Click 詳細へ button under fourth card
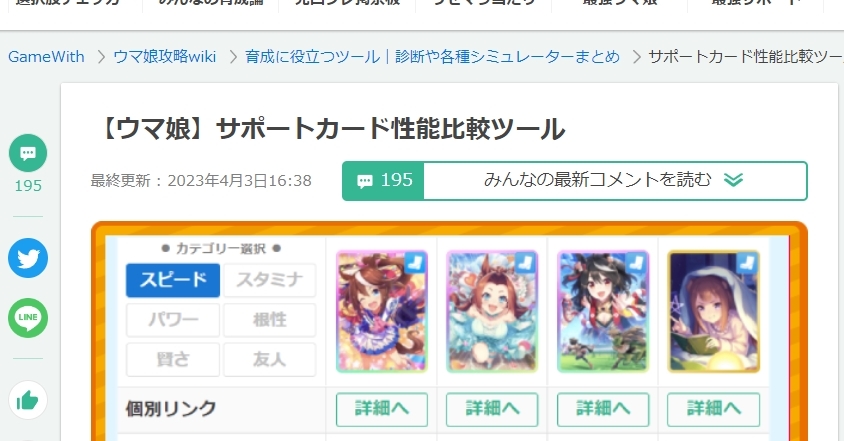The image size is (844, 441). (713, 409)
